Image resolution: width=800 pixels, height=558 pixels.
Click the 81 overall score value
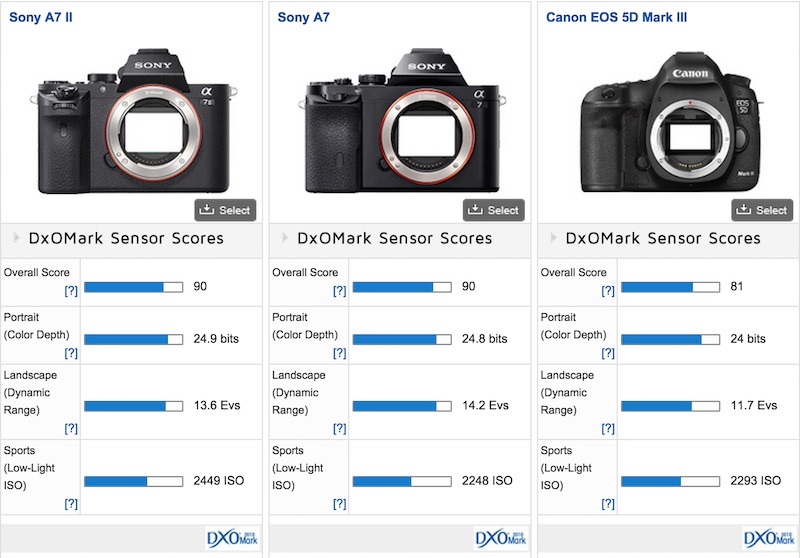pos(736,286)
